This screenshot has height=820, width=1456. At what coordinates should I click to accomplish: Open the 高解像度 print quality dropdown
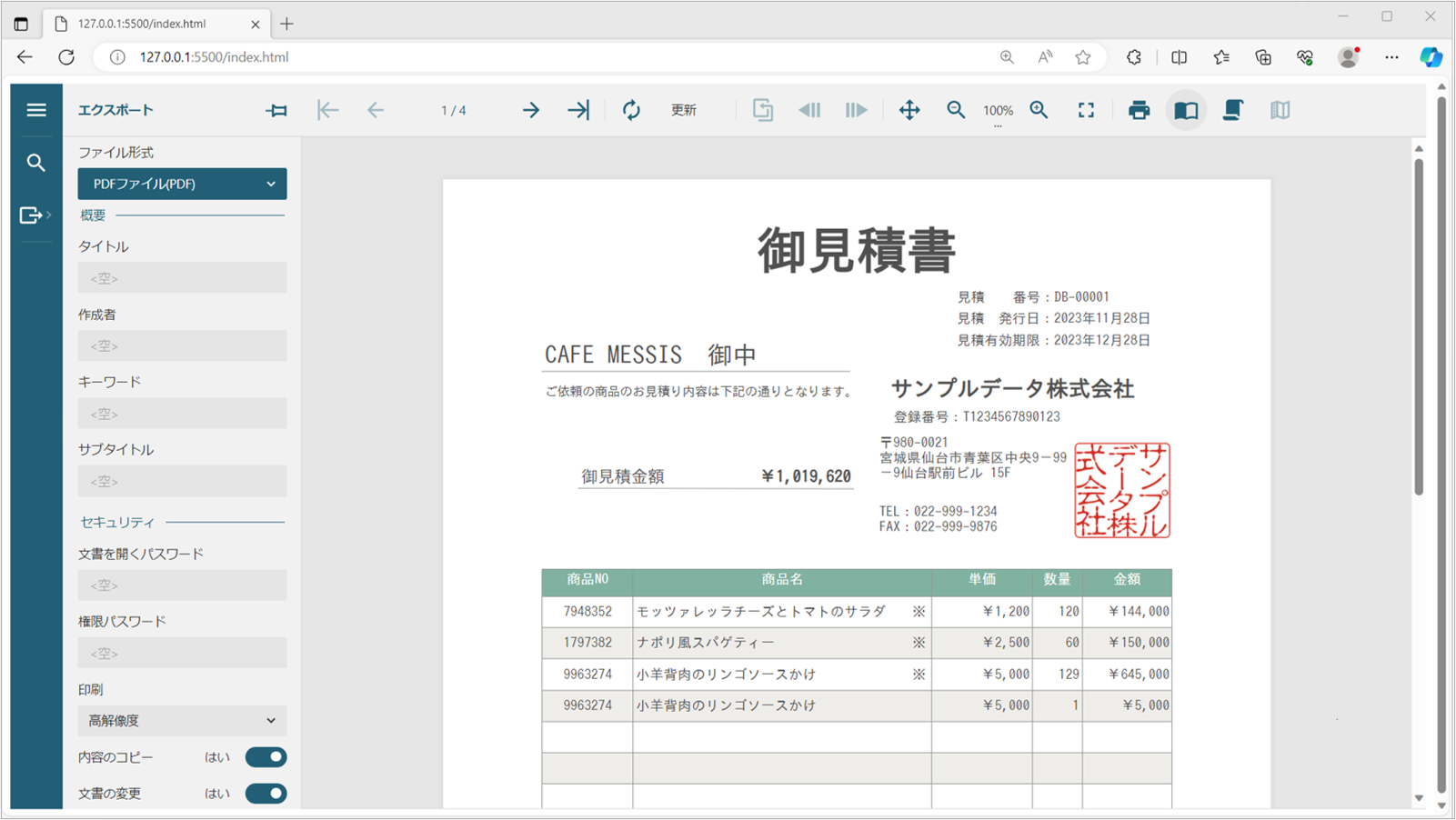[x=182, y=721]
